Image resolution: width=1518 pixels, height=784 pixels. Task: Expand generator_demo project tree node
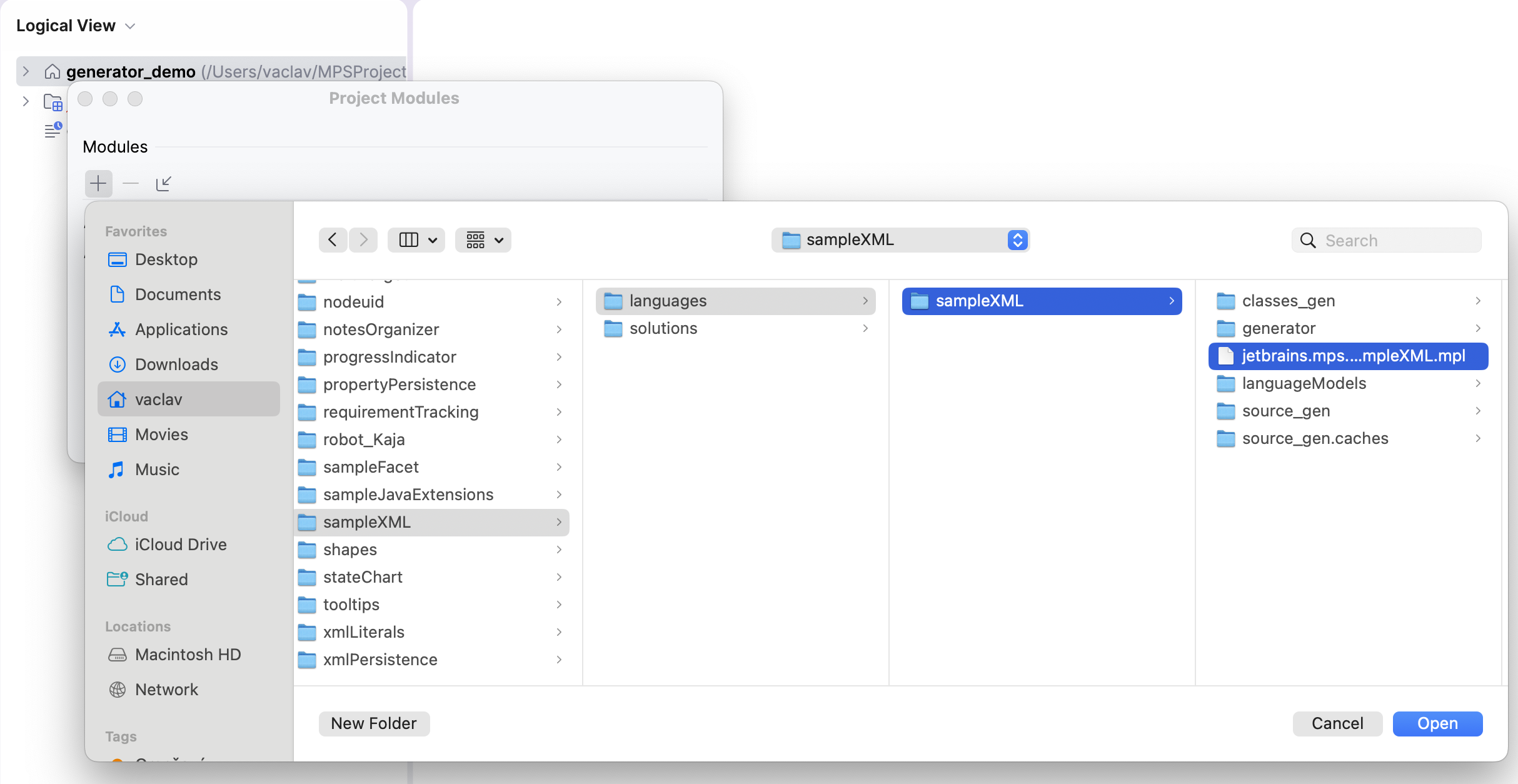[26, 71]
